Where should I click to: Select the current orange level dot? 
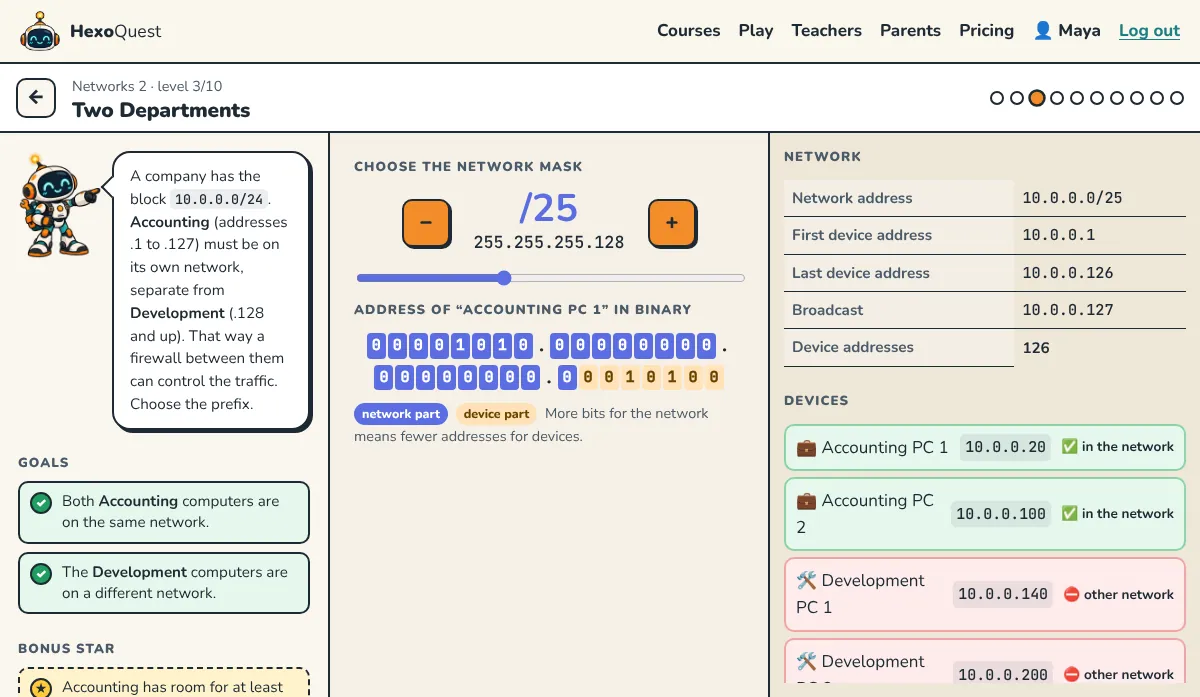point(1037,98)
